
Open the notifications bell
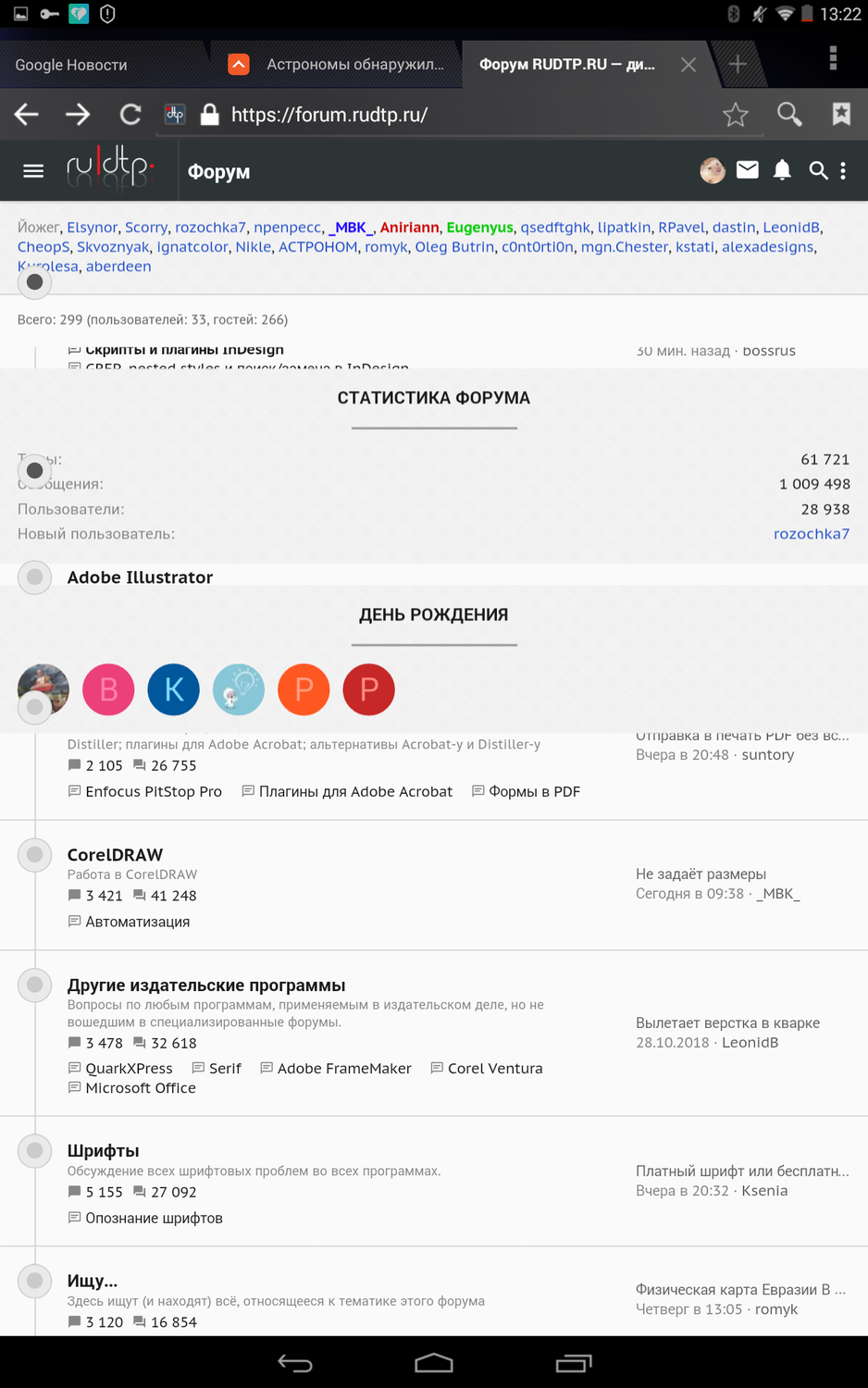coord(783,170)
